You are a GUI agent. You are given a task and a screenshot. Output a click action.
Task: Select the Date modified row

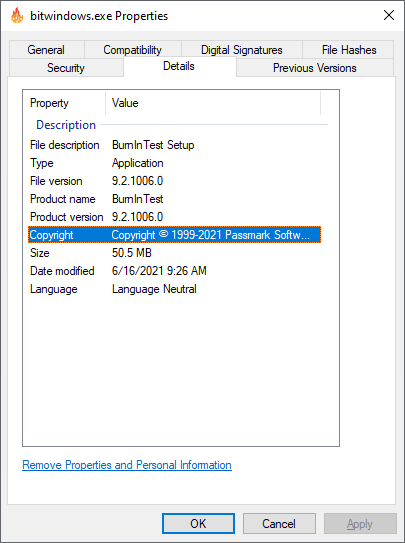tap(174, 271)
